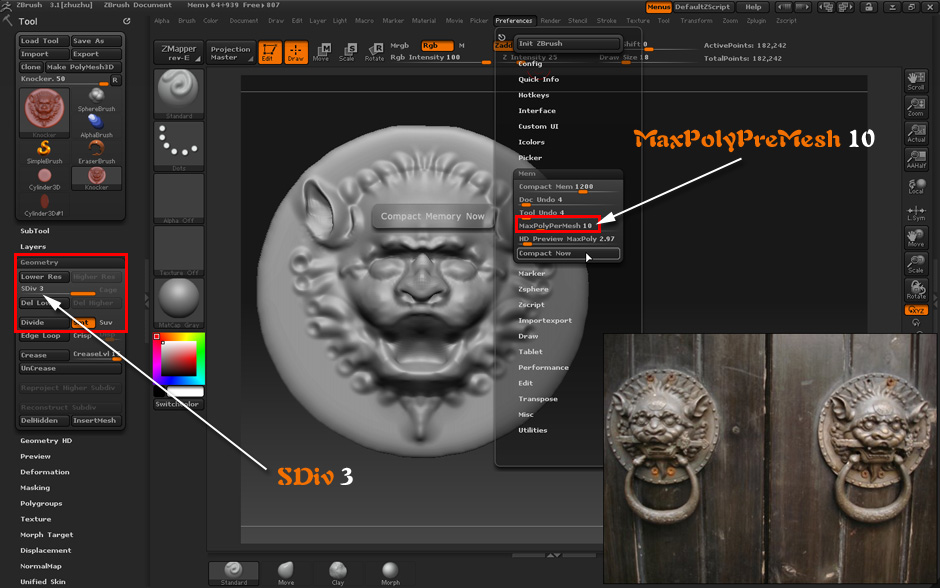
Task: Click the Scale transform icon in top shelf
Action: [x=348, y=52]
